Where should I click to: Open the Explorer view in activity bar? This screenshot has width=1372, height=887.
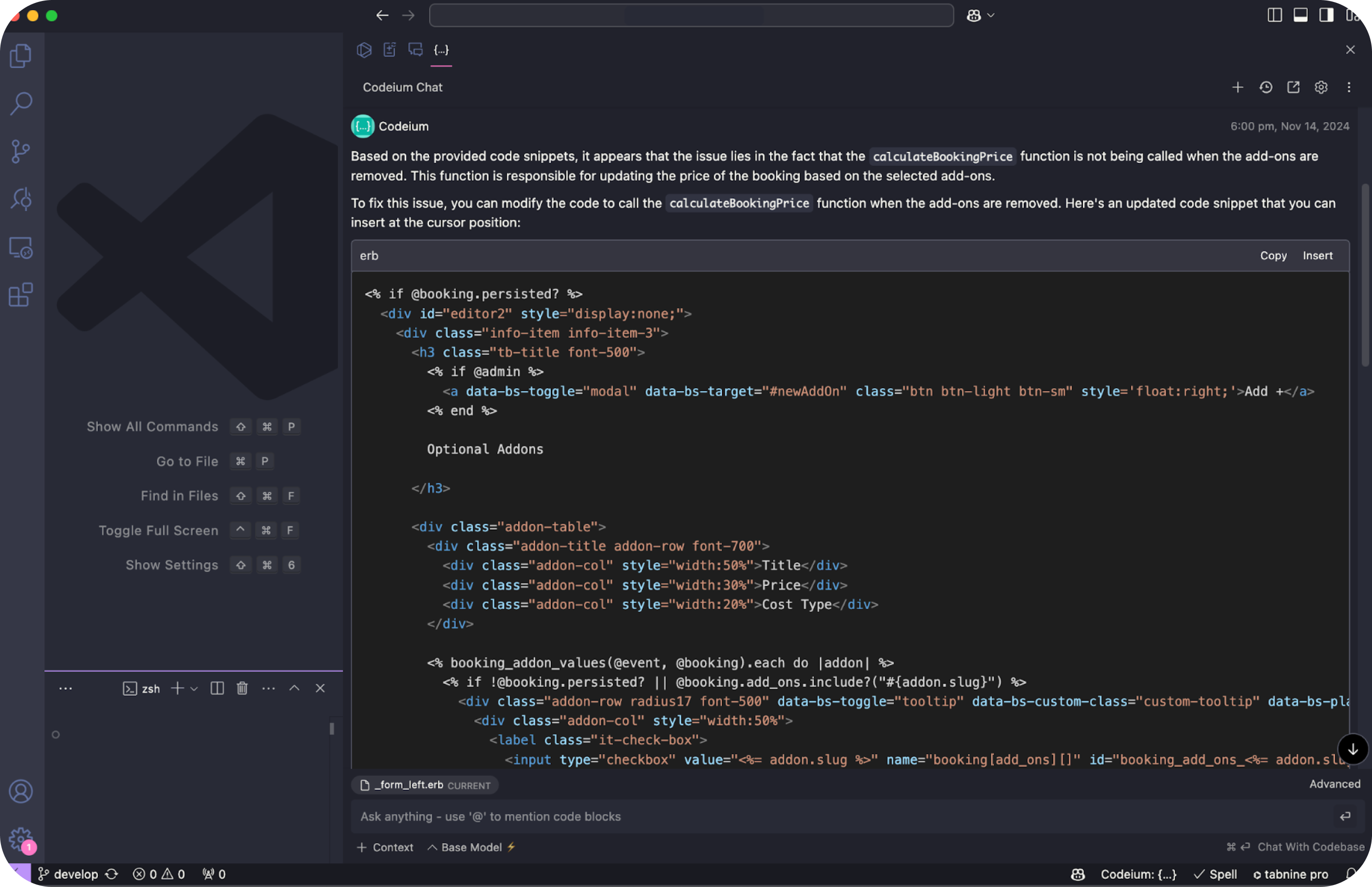pos(21,56)
